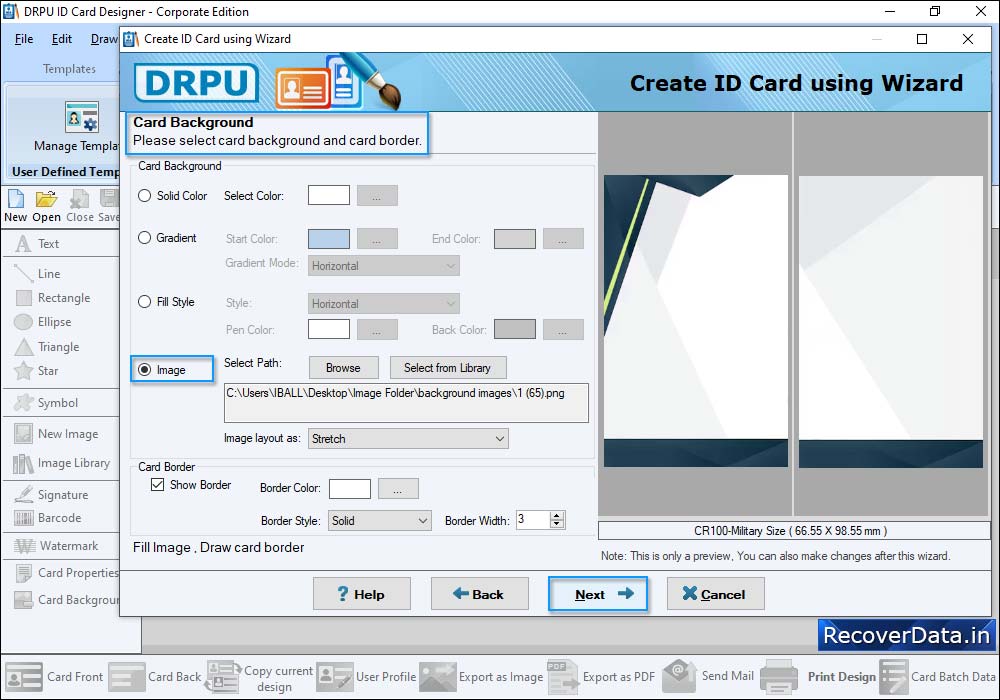Open Card Properties panel
1000x700 pixels.
67,572
